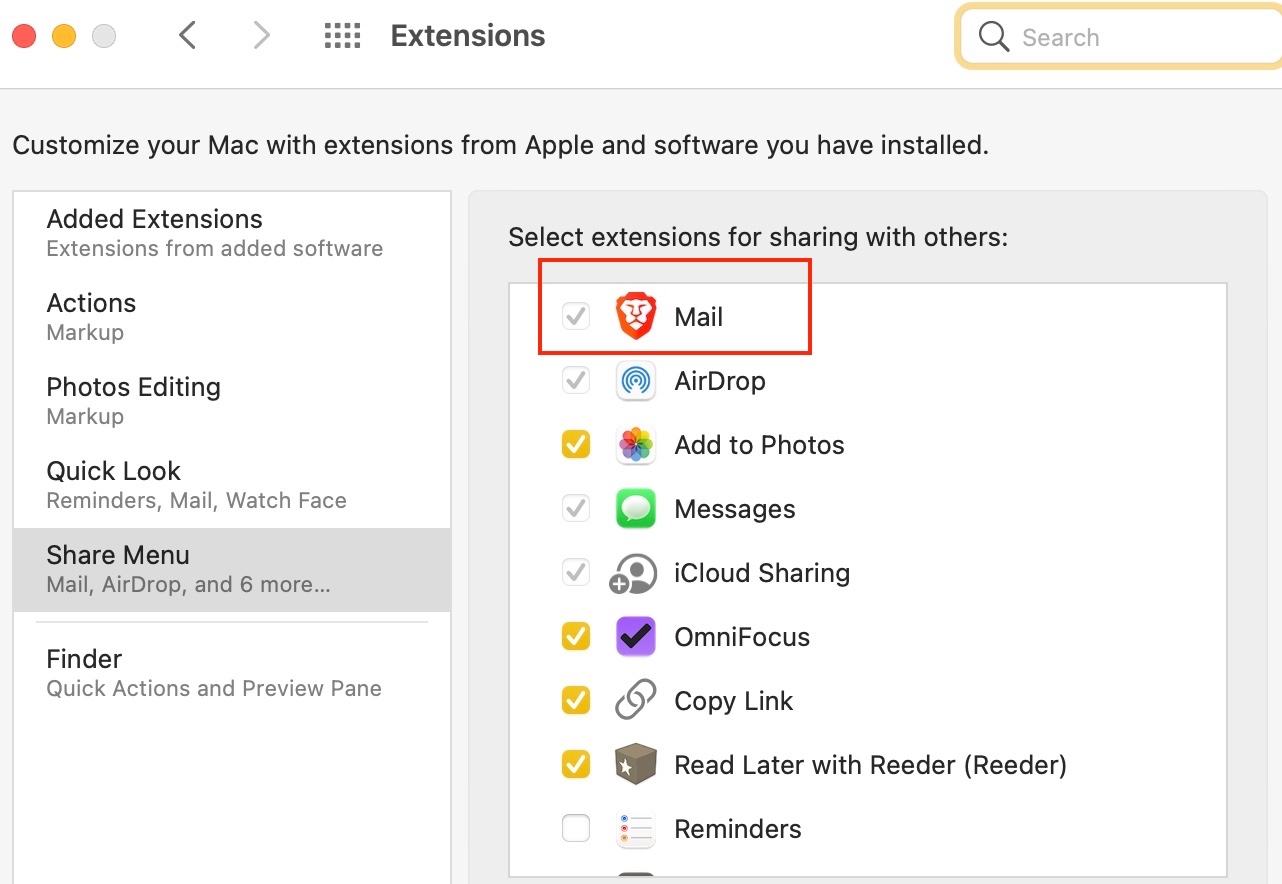Select Added Extensions in the sidebar
Screen dimensions: 1282x884
(x=232, y=233)
